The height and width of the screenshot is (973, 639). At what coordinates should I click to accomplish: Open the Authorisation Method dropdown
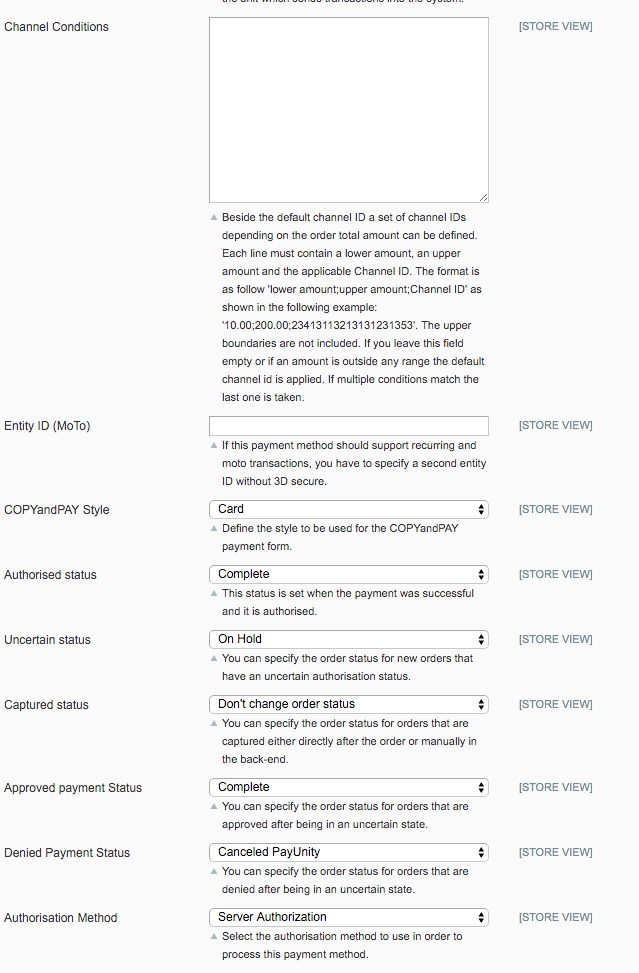point(348,917)
